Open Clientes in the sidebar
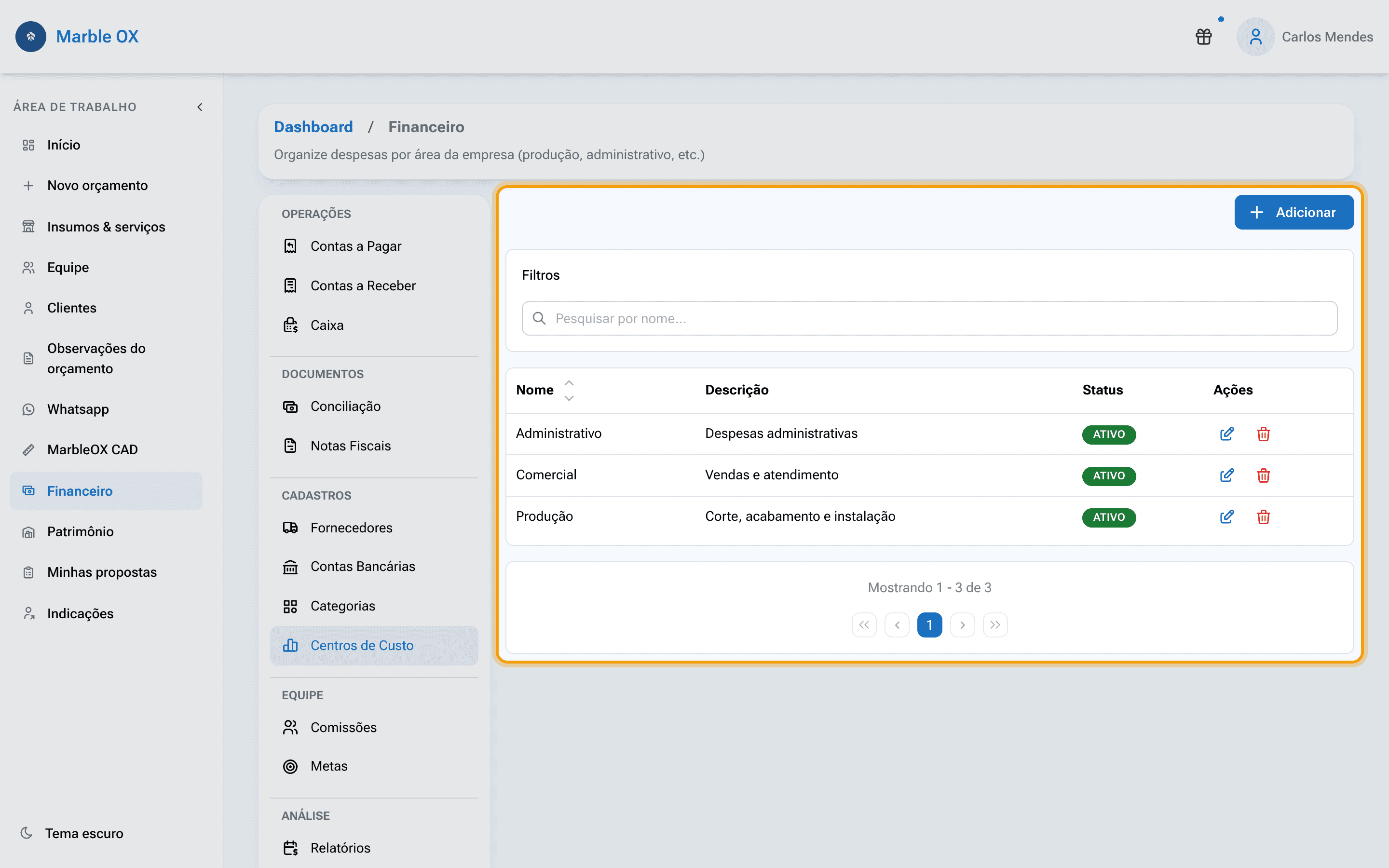The height and width of the screenshot is (868, 1389). [106, 308]
